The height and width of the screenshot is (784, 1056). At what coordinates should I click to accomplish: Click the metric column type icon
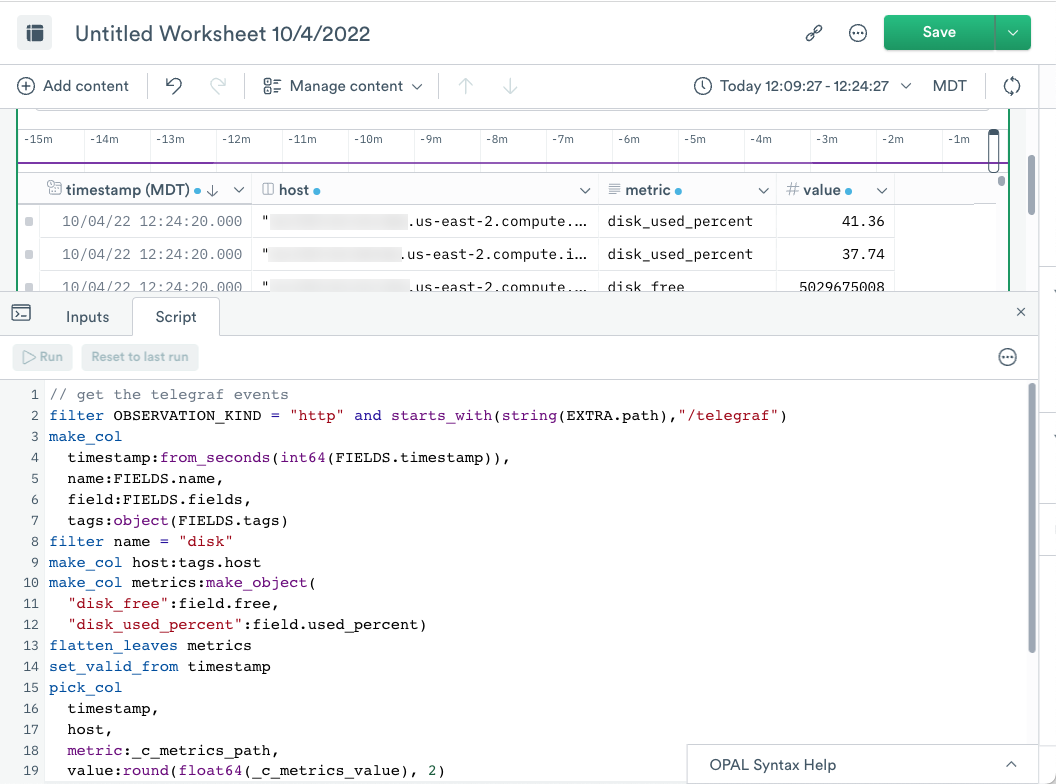point(614,189)
